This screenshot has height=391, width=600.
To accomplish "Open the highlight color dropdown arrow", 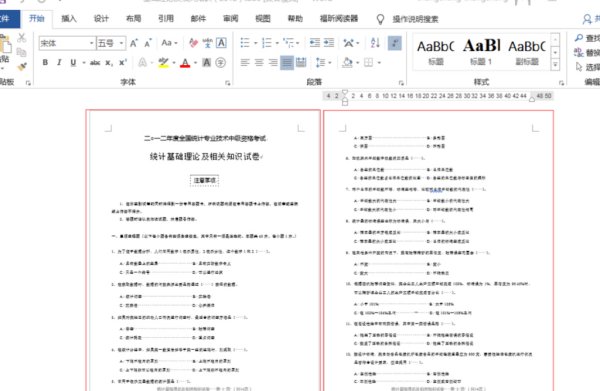I will [174, 63].
